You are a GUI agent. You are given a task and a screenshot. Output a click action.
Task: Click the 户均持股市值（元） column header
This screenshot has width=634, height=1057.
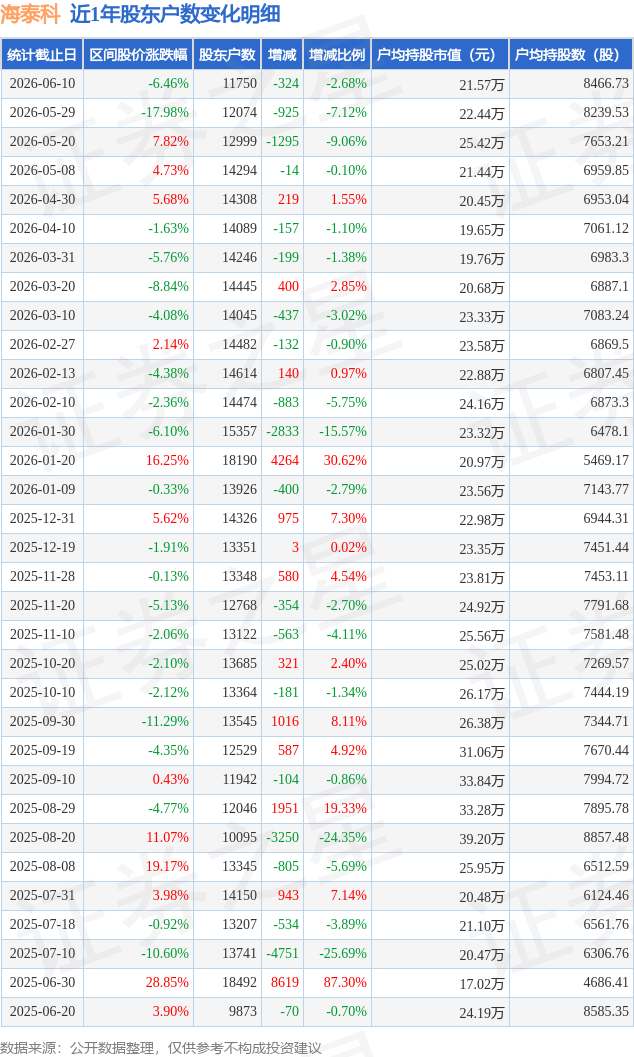(439, 55)
